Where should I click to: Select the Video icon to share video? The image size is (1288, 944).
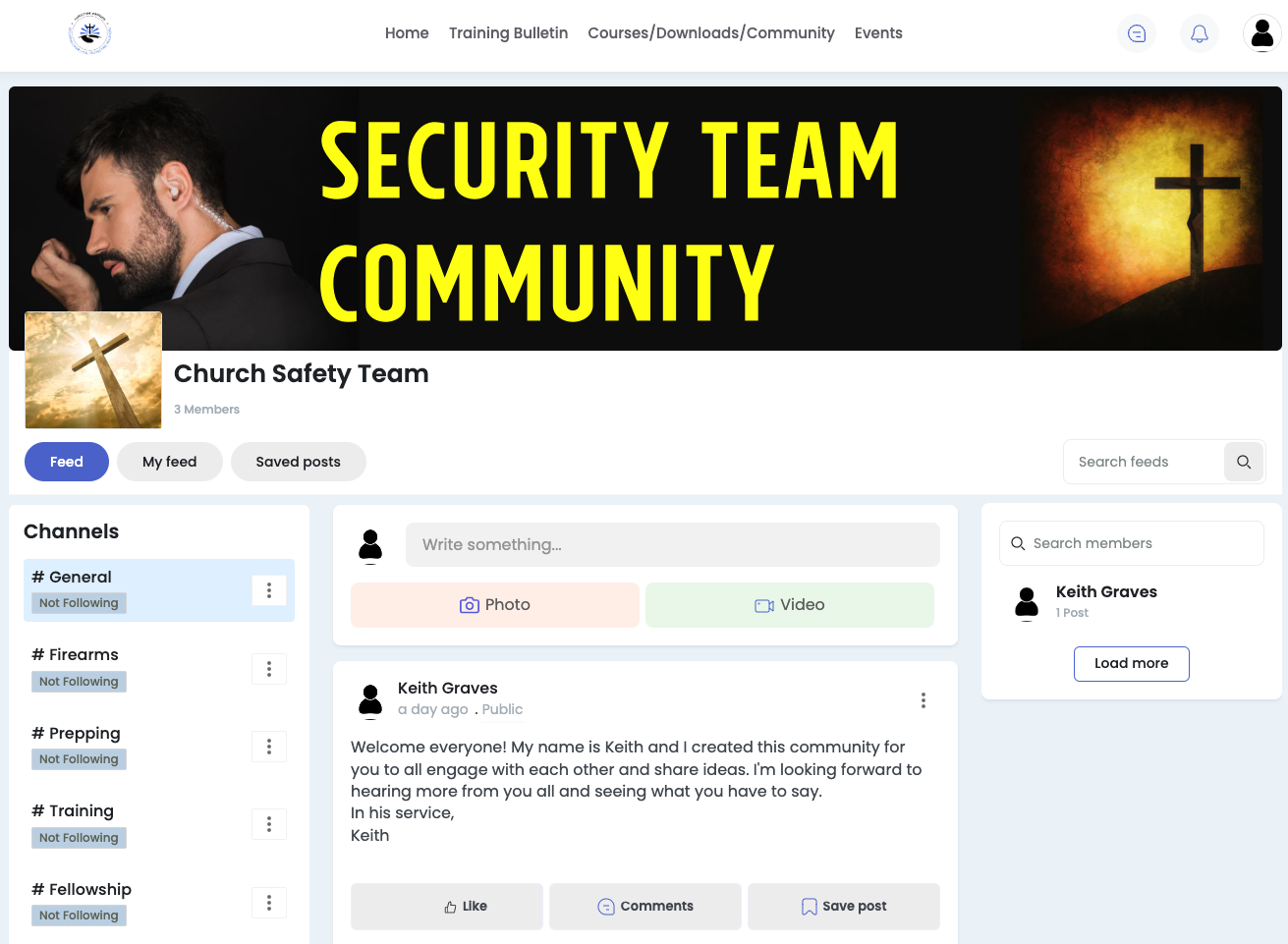(x=764, y=605)
